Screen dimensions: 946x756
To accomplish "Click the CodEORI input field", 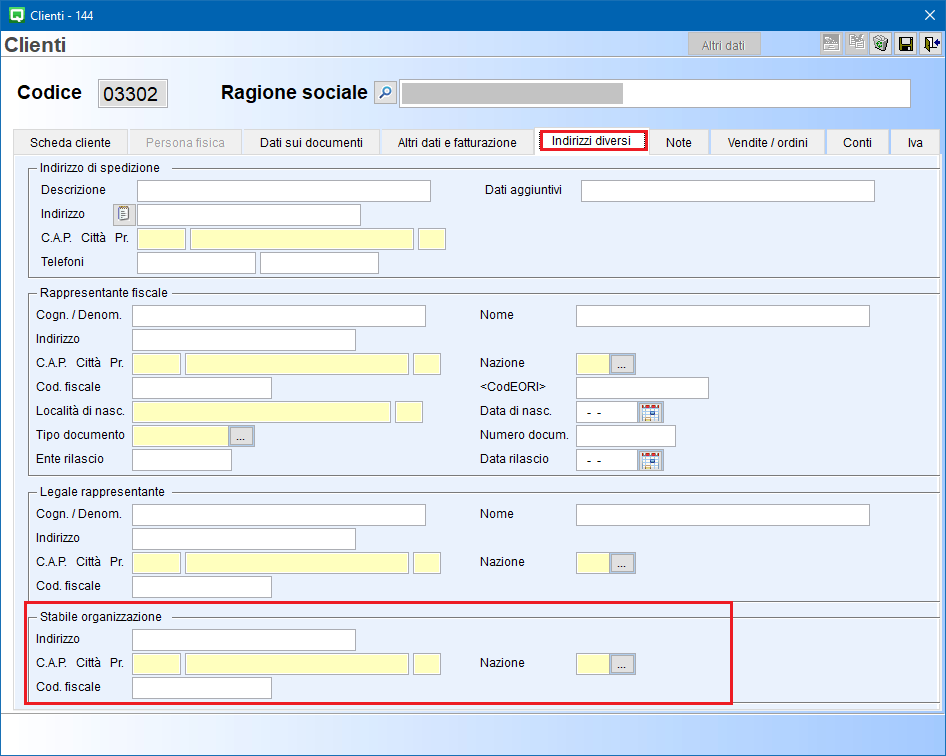I will tap(642, 388).
